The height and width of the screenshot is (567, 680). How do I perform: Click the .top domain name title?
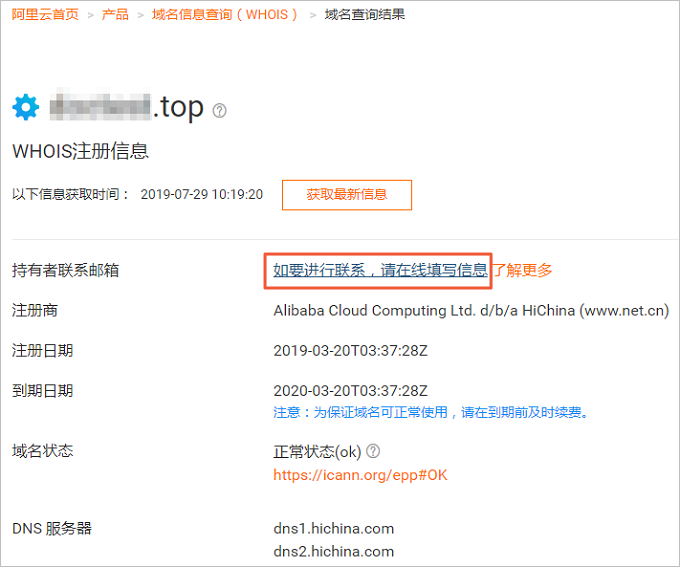pos(126,107)
